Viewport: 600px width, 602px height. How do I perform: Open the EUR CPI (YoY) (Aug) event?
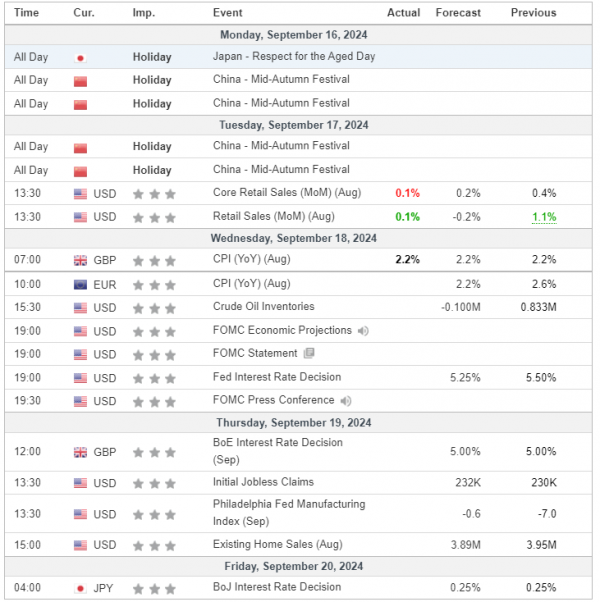coord(251,284)
